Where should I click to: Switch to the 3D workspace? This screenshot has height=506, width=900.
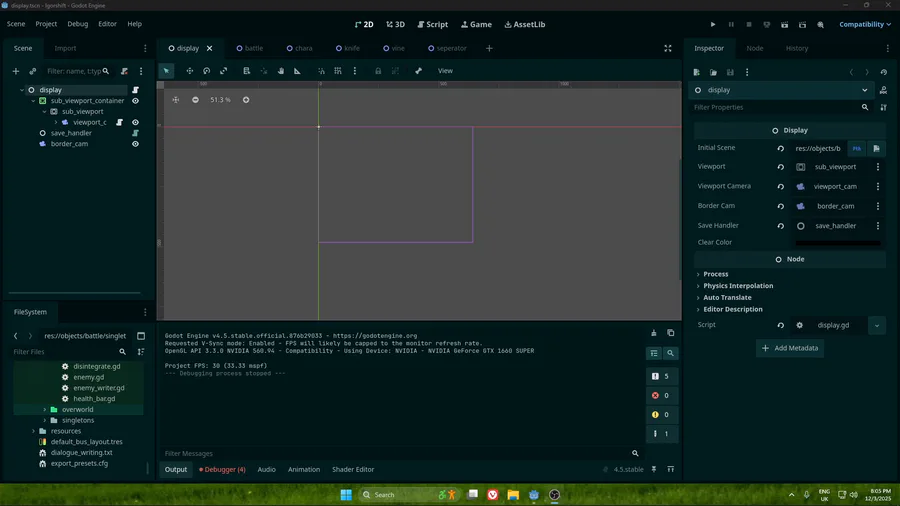coord(395,25)
